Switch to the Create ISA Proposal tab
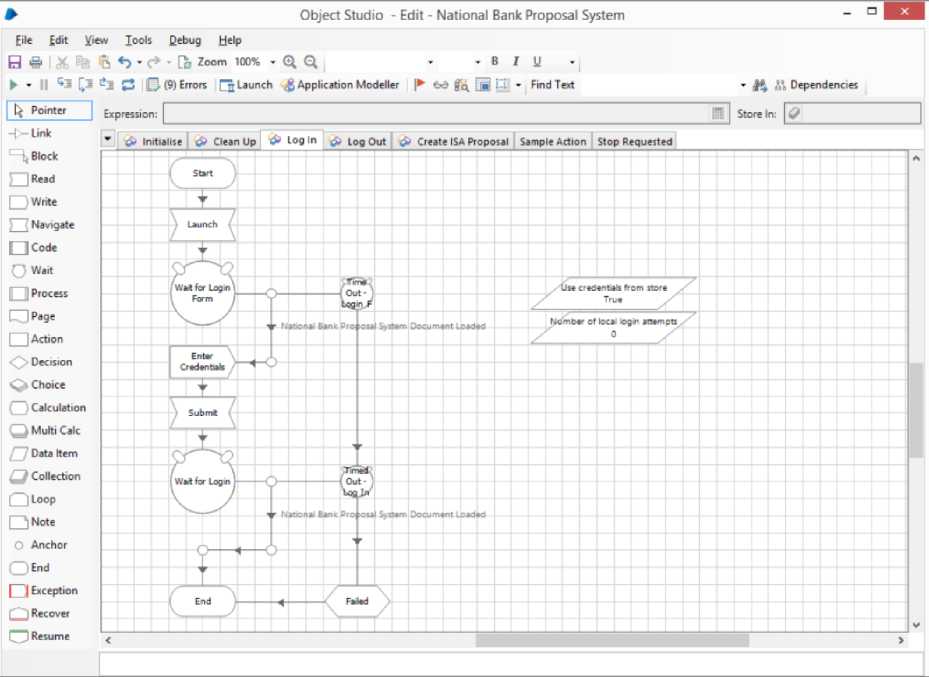 pos(454,142)
